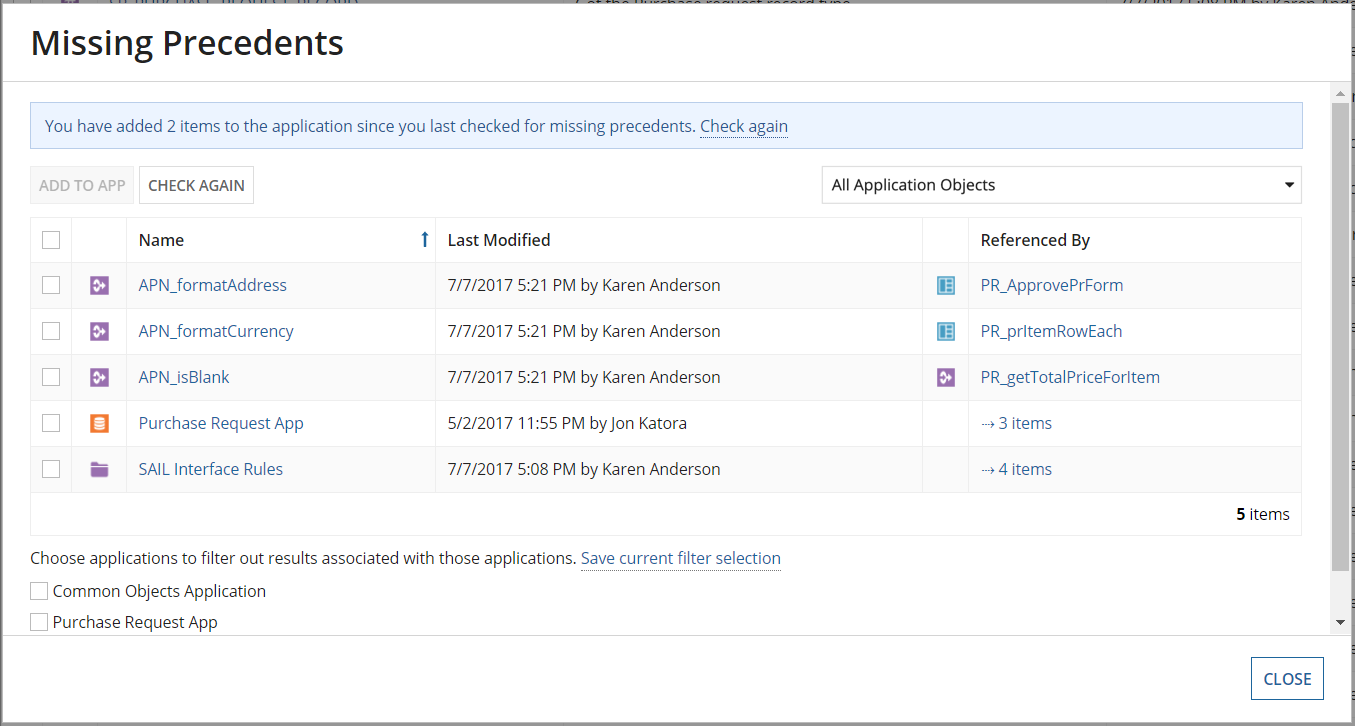Open the PR_ApprovePrForm interface link
This screenshot has height=726, width=1355.
tap(1052, 286)
